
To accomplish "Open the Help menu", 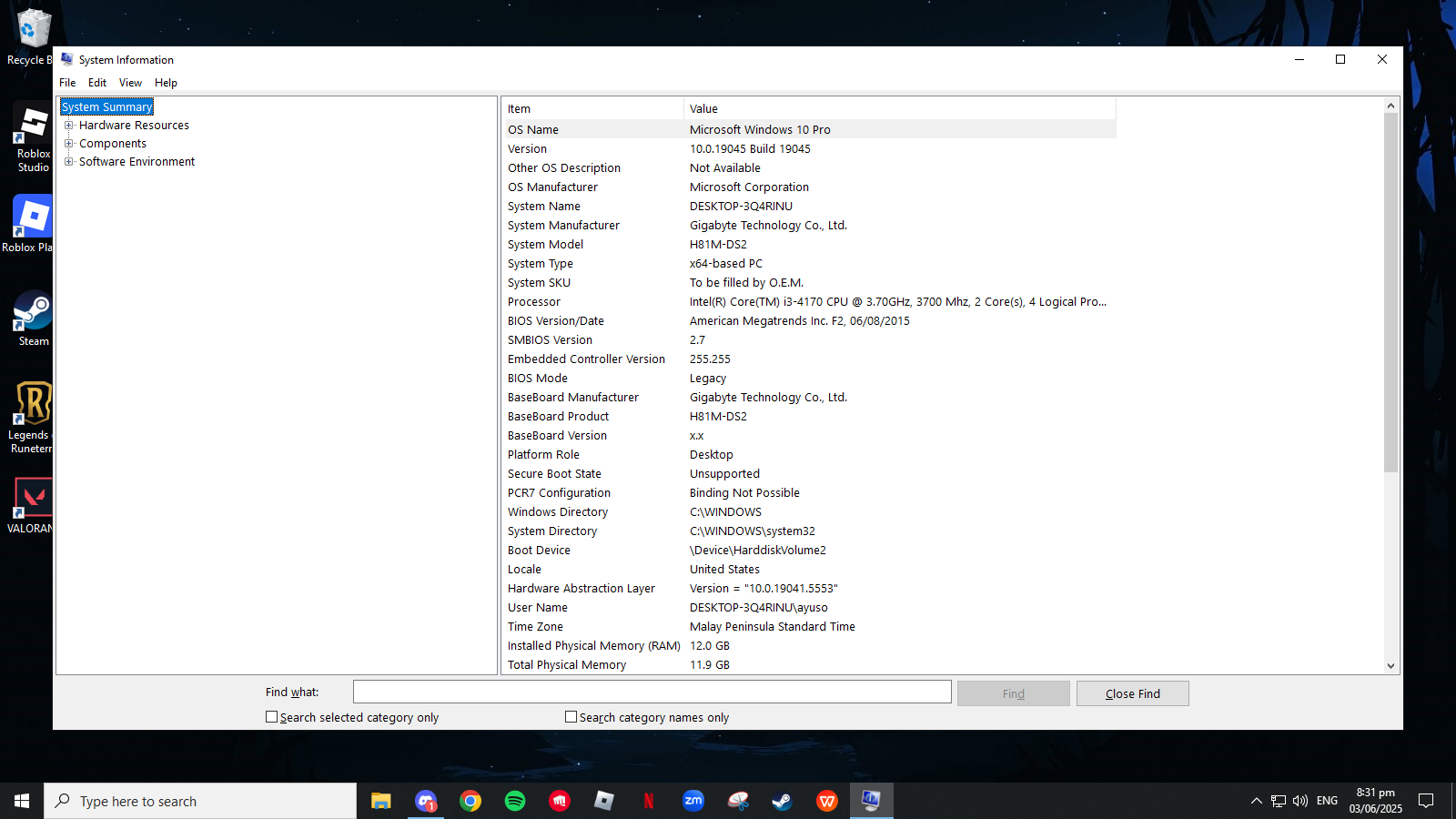I will 166,83.
